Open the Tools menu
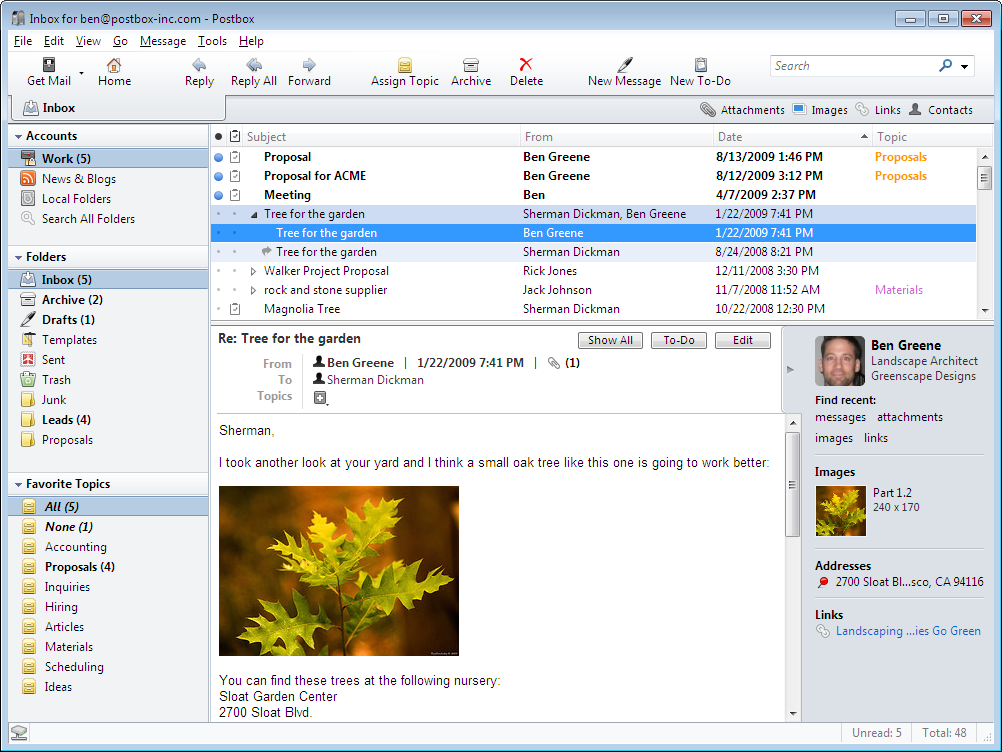The image size is (1002, 752). 212,41
